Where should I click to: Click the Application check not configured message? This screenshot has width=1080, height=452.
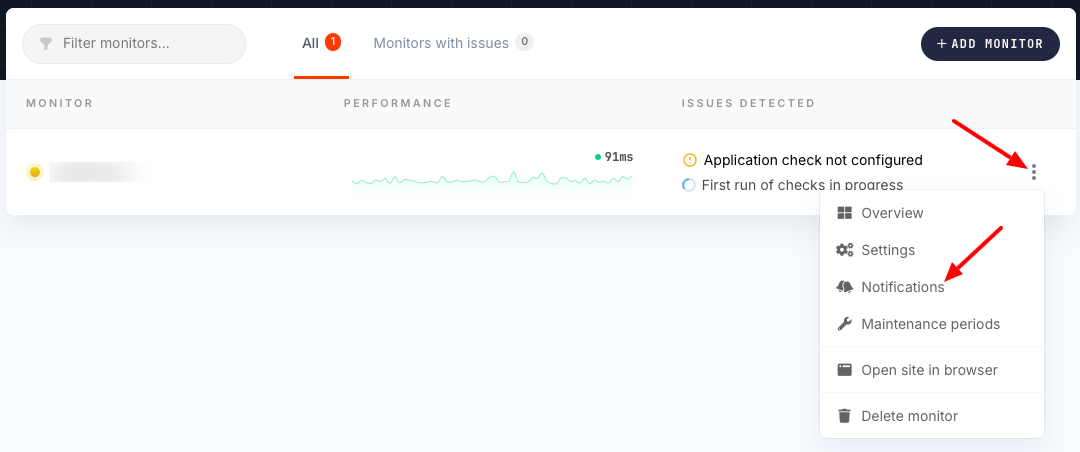point(812,160)
